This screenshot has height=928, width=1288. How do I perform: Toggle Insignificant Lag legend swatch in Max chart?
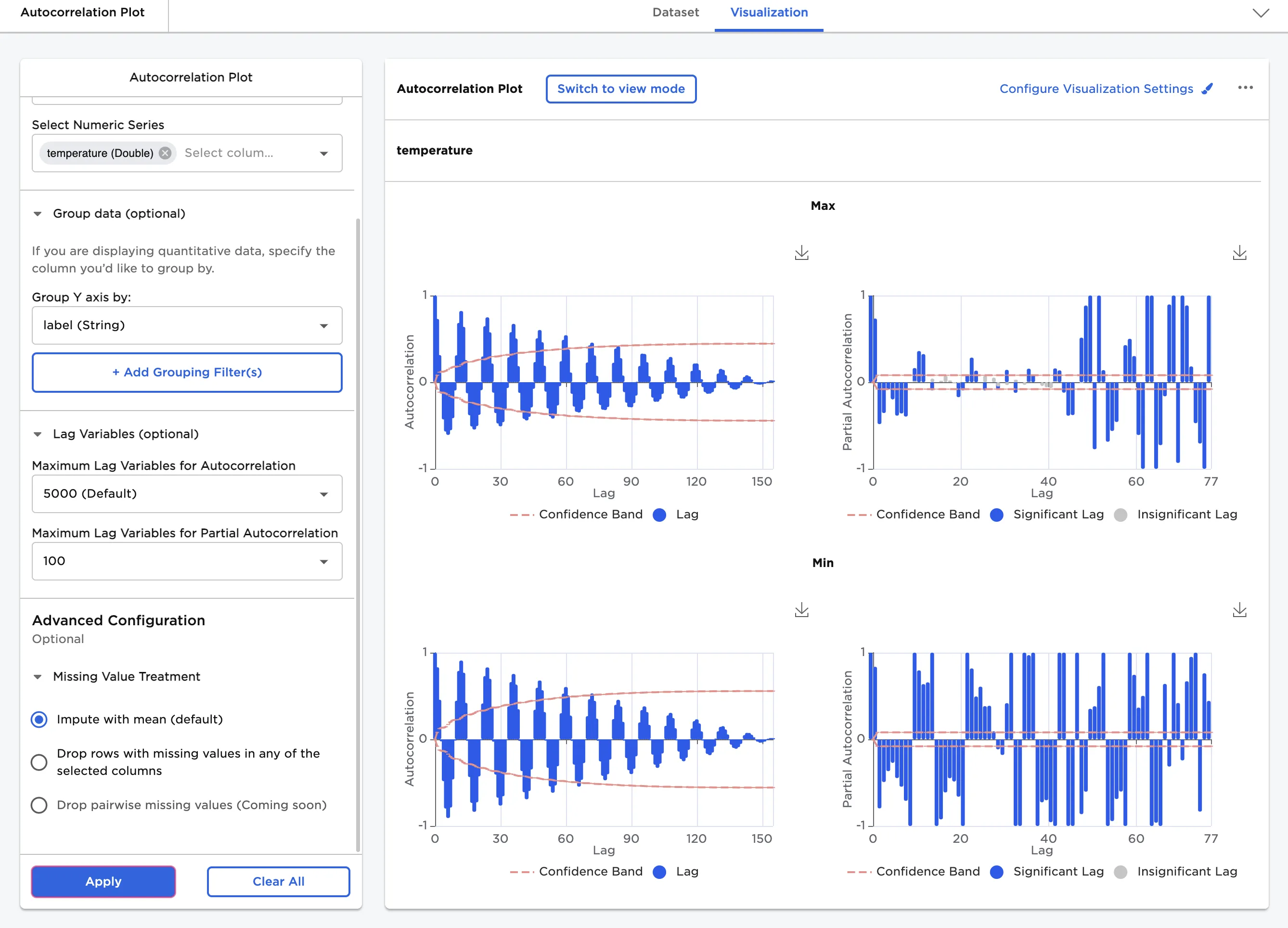[x=1120, y=515]
